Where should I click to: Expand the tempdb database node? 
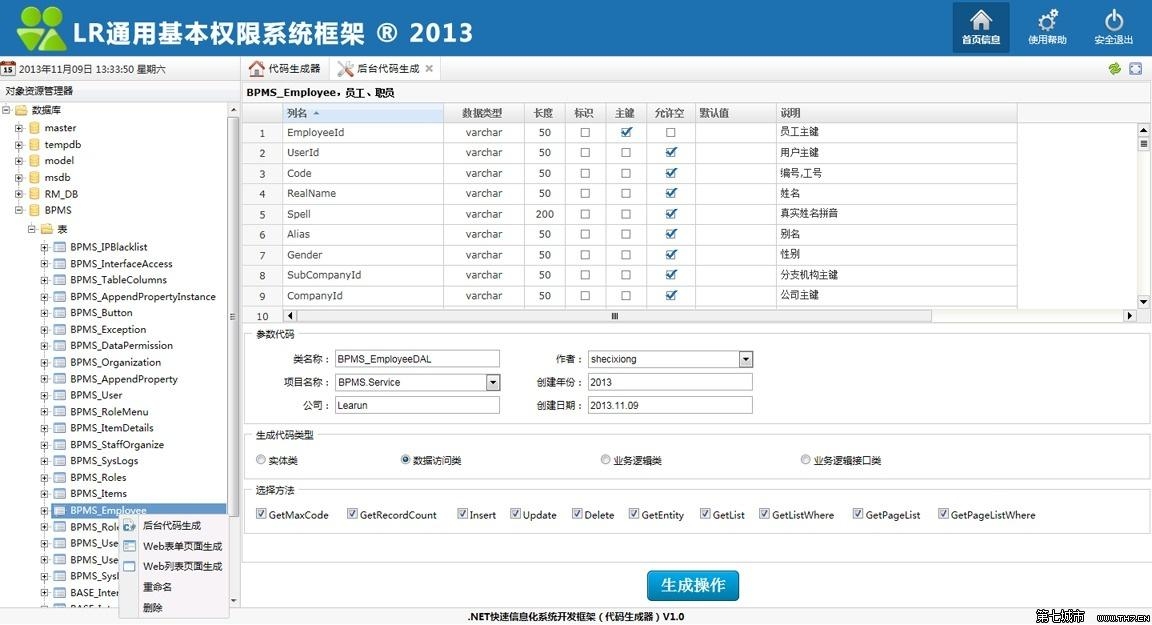click(19, 145)
